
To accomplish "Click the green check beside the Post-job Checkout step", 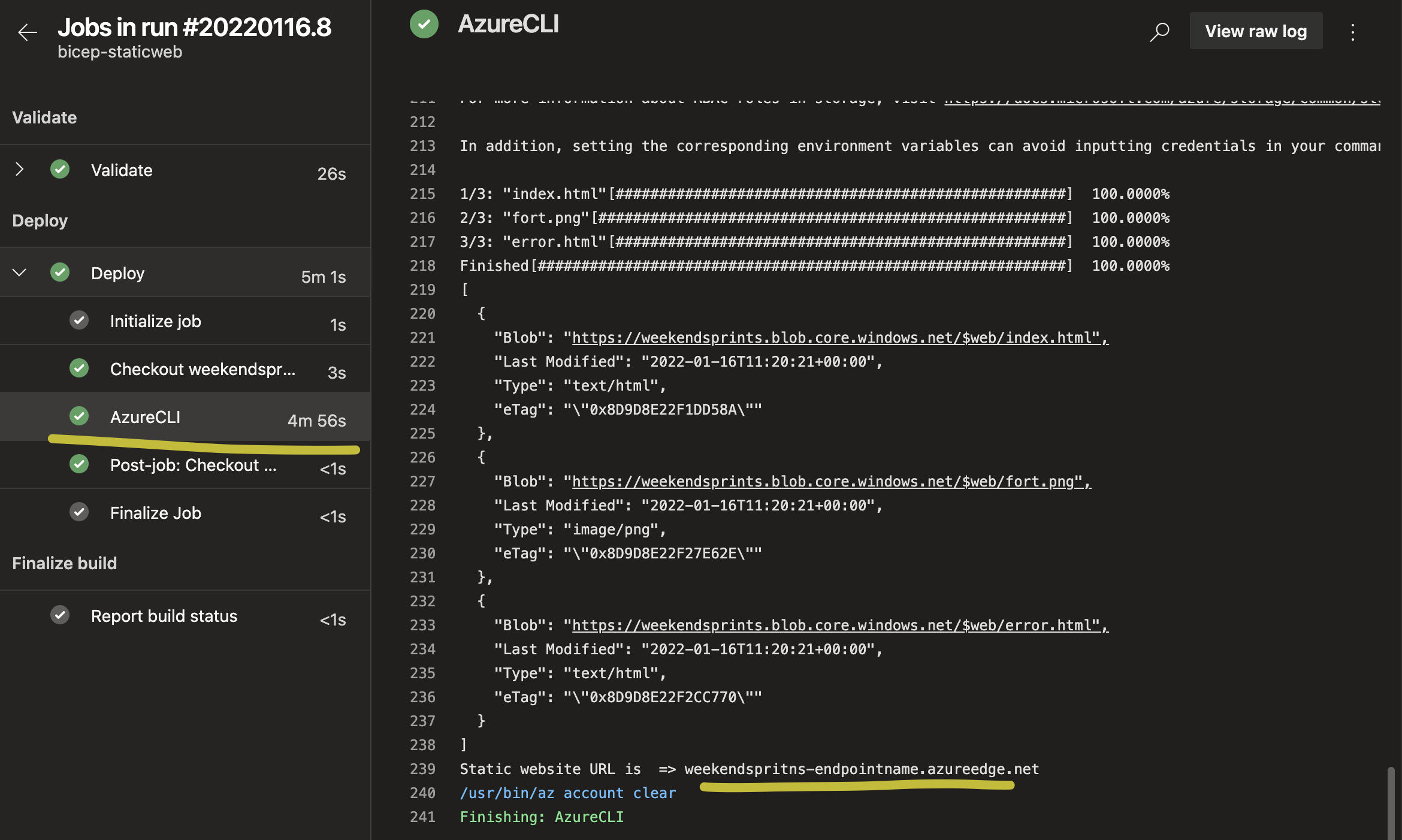I will click(79, 464).
